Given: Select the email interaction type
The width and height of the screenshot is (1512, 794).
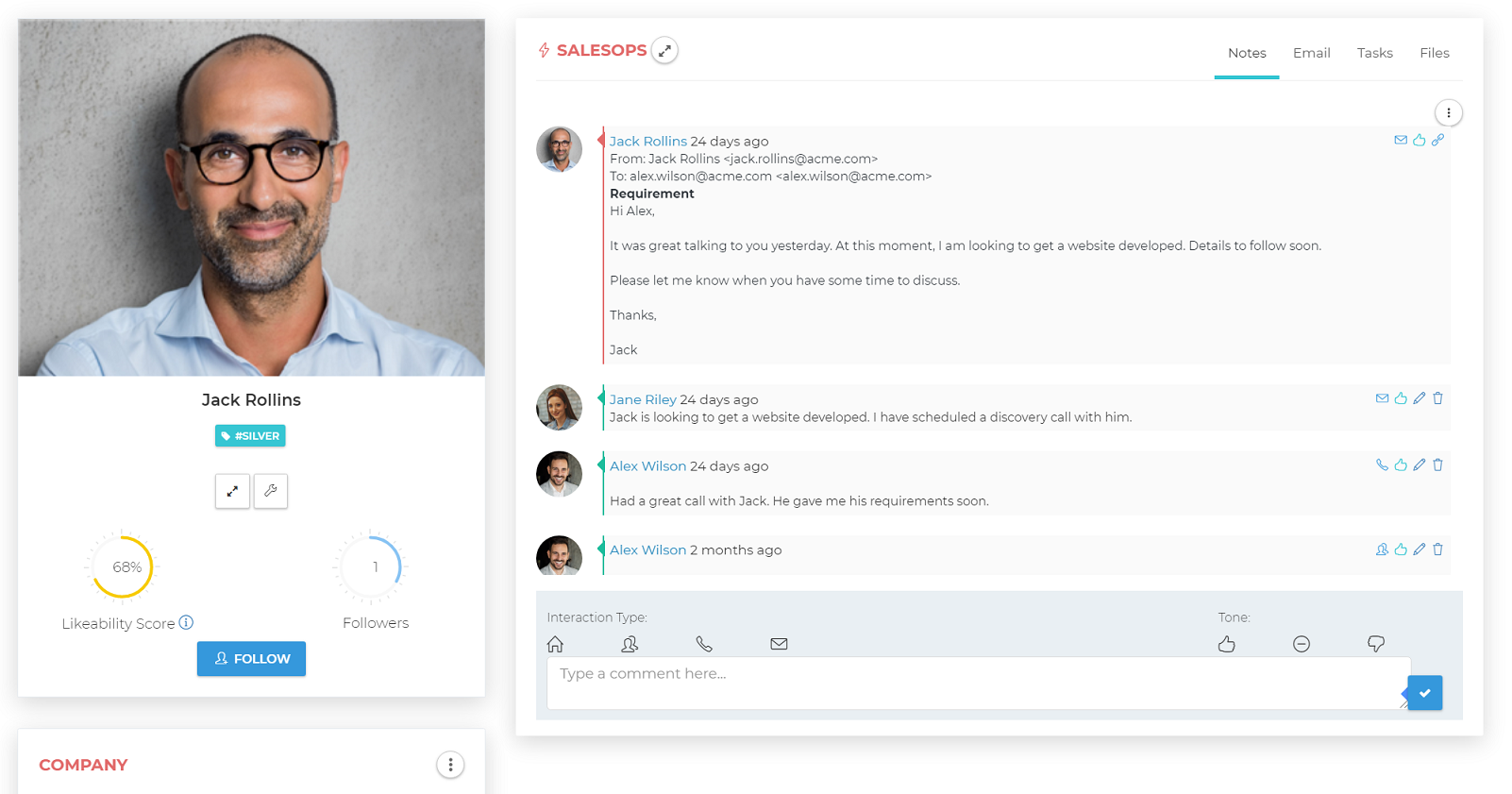Looking at the screenshot, I should point(779,644).
